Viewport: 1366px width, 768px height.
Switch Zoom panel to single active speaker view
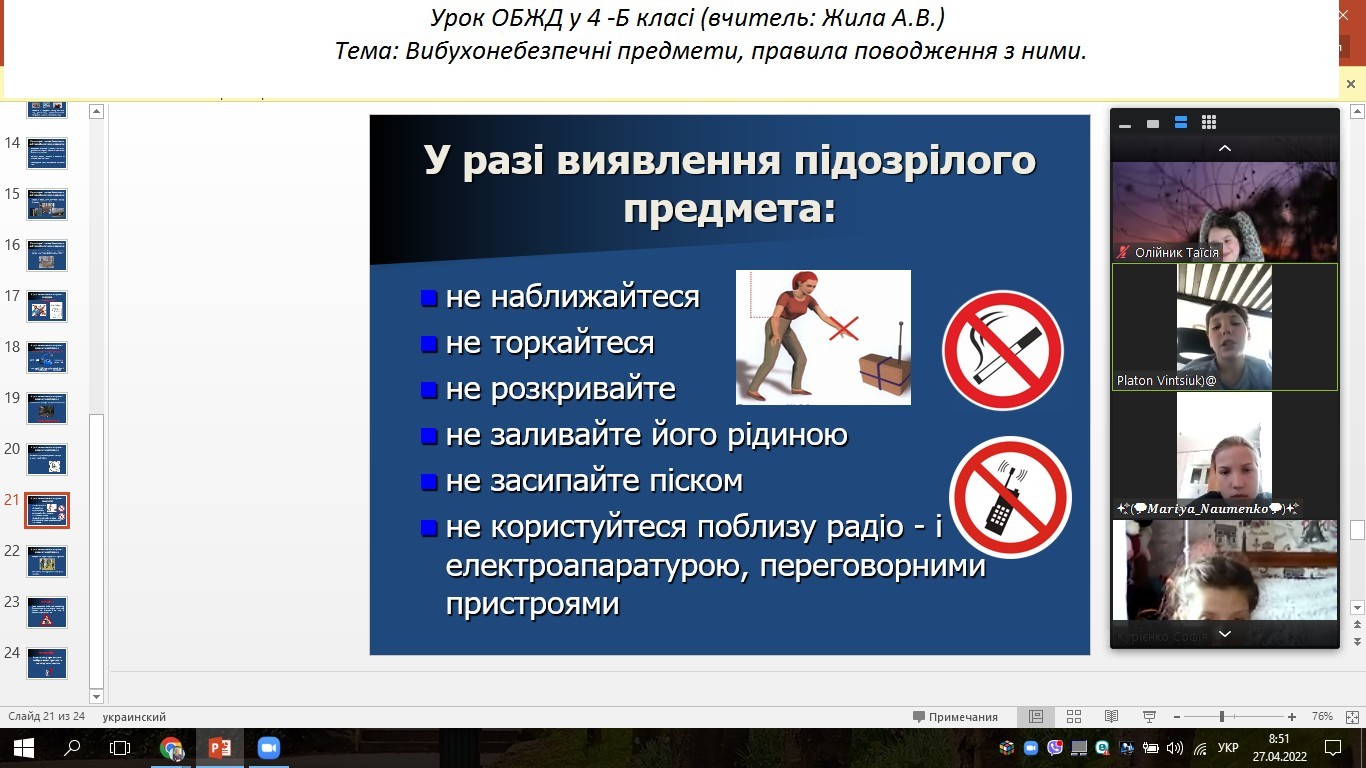1153,124
